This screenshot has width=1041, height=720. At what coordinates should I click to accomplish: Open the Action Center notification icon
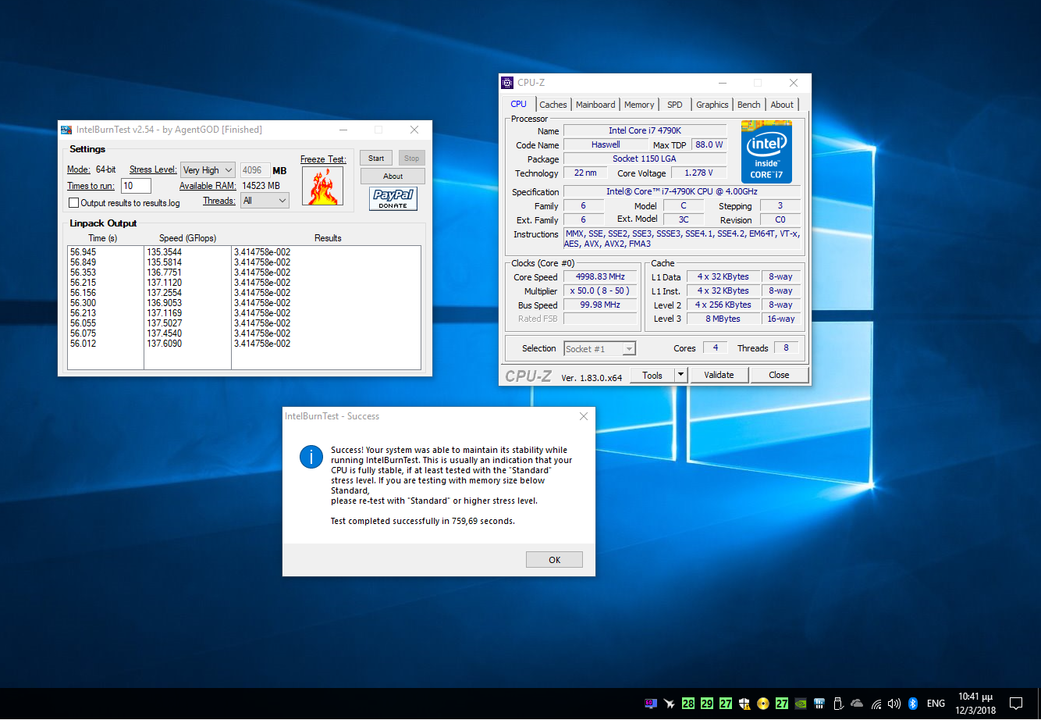(x=1016, y=703)
